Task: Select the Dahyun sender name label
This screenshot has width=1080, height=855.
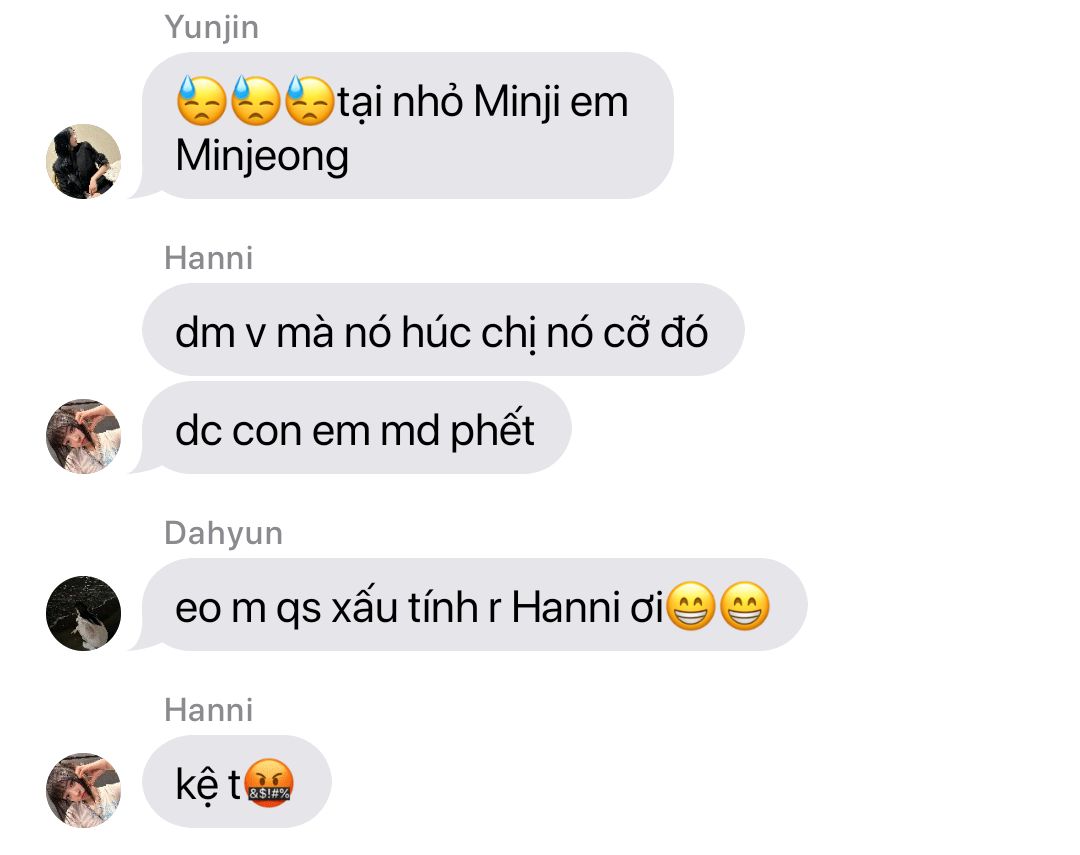Action: pyautogui.click(x=223, y=533)
